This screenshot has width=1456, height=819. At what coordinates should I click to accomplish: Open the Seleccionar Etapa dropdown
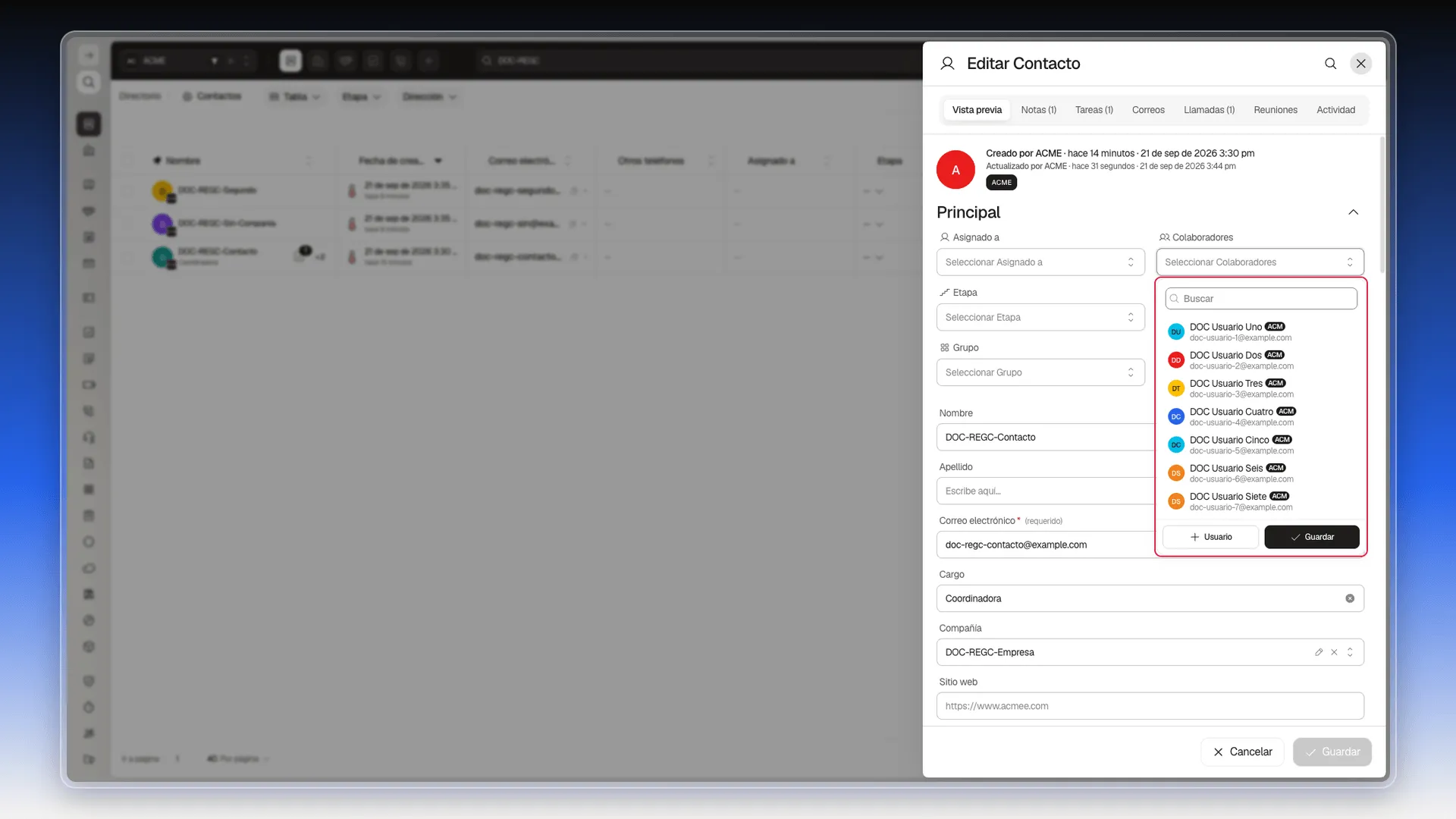[1040, 317]
